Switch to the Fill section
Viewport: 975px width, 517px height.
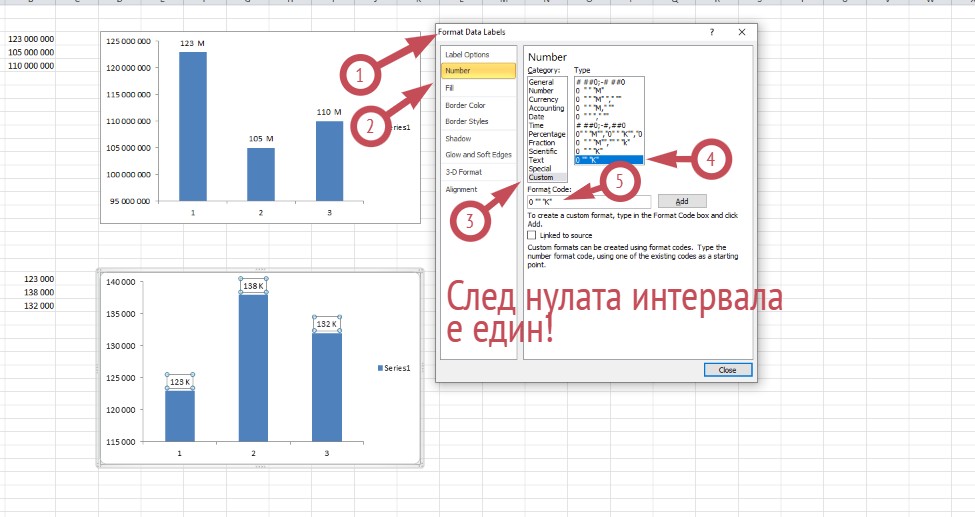[450, 88]
